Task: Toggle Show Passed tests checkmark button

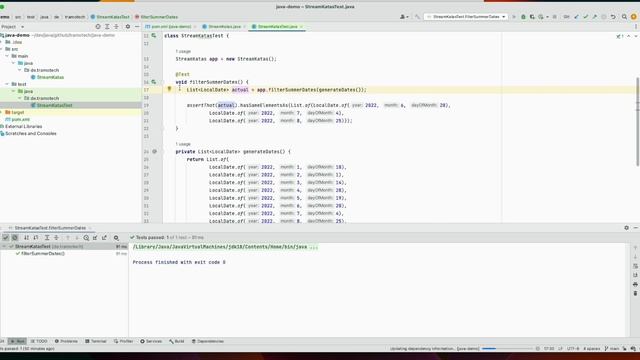Action: [5, 238]
